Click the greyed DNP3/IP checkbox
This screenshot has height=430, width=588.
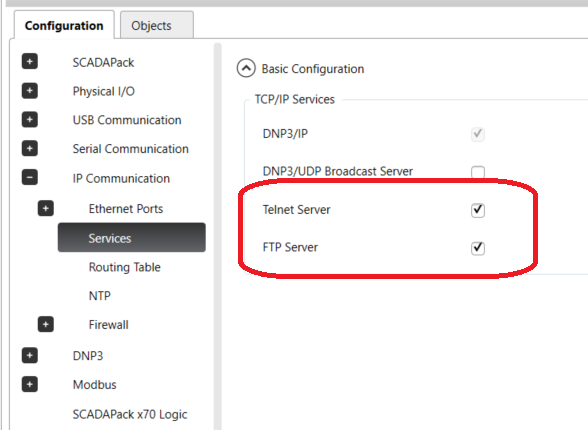[478, 134]
